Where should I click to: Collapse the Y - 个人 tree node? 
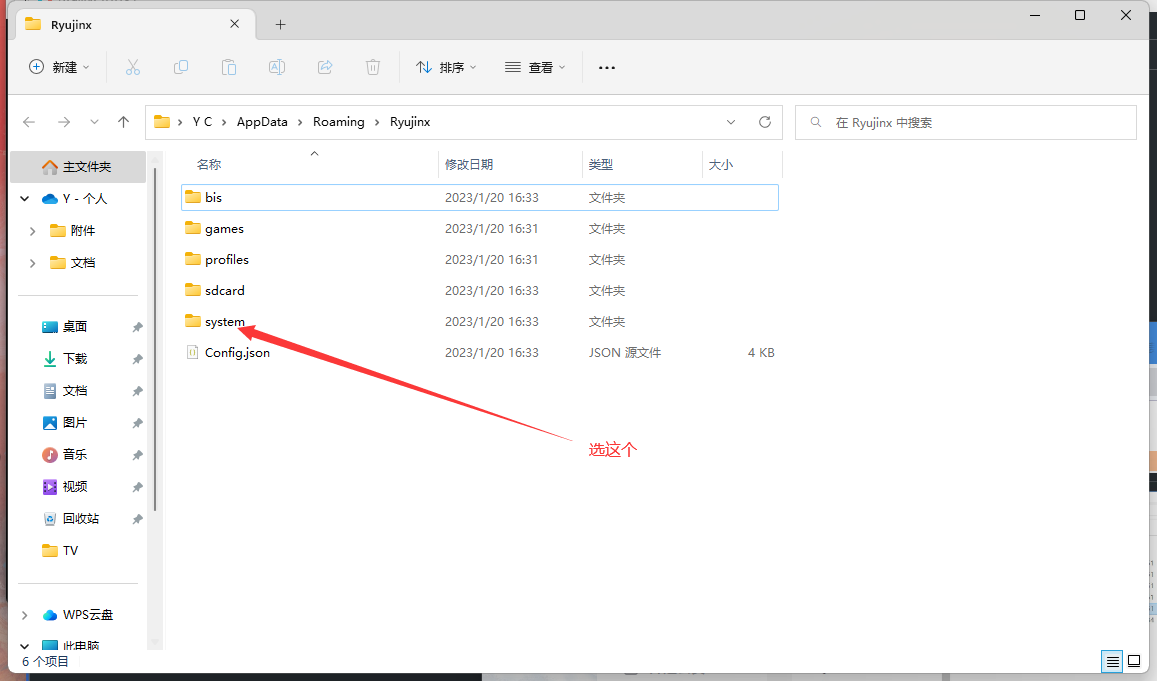point(24,198)
